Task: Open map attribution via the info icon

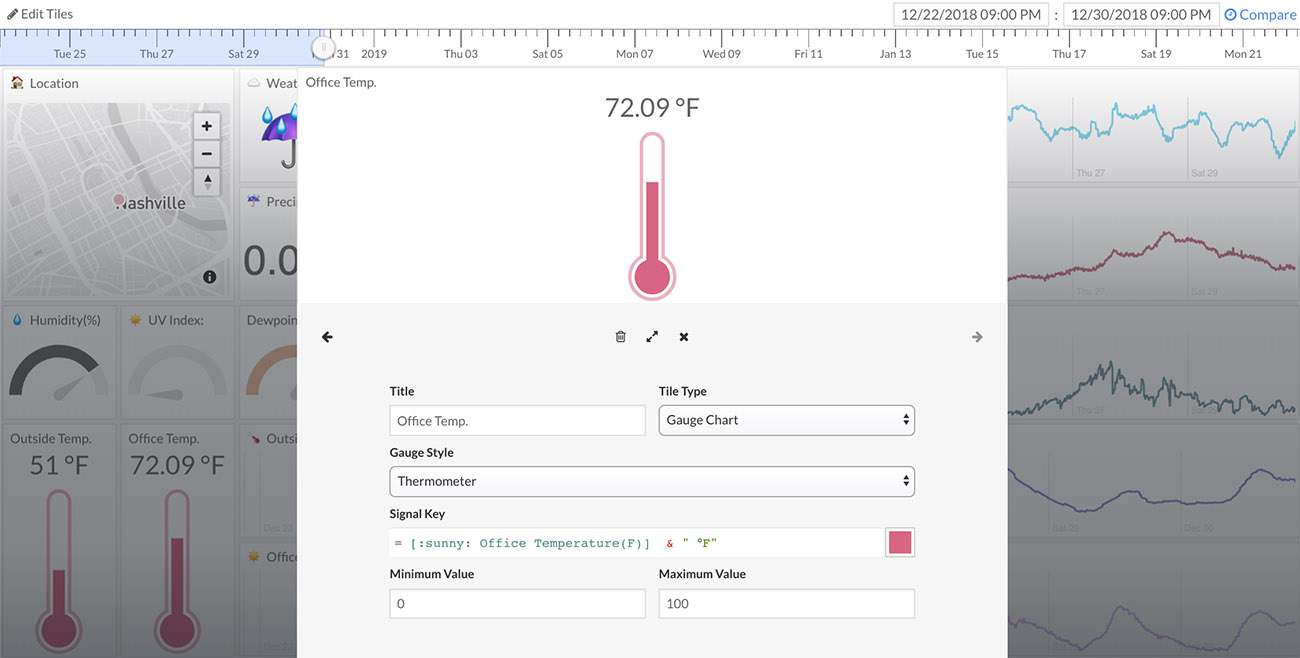Action: pyautogui.click(x=210, y=277)
